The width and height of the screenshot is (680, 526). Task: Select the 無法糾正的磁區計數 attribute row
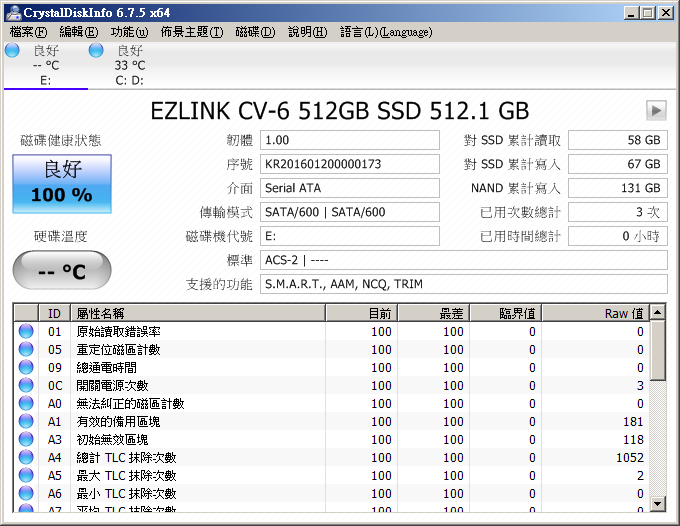(x=332, y=403)
